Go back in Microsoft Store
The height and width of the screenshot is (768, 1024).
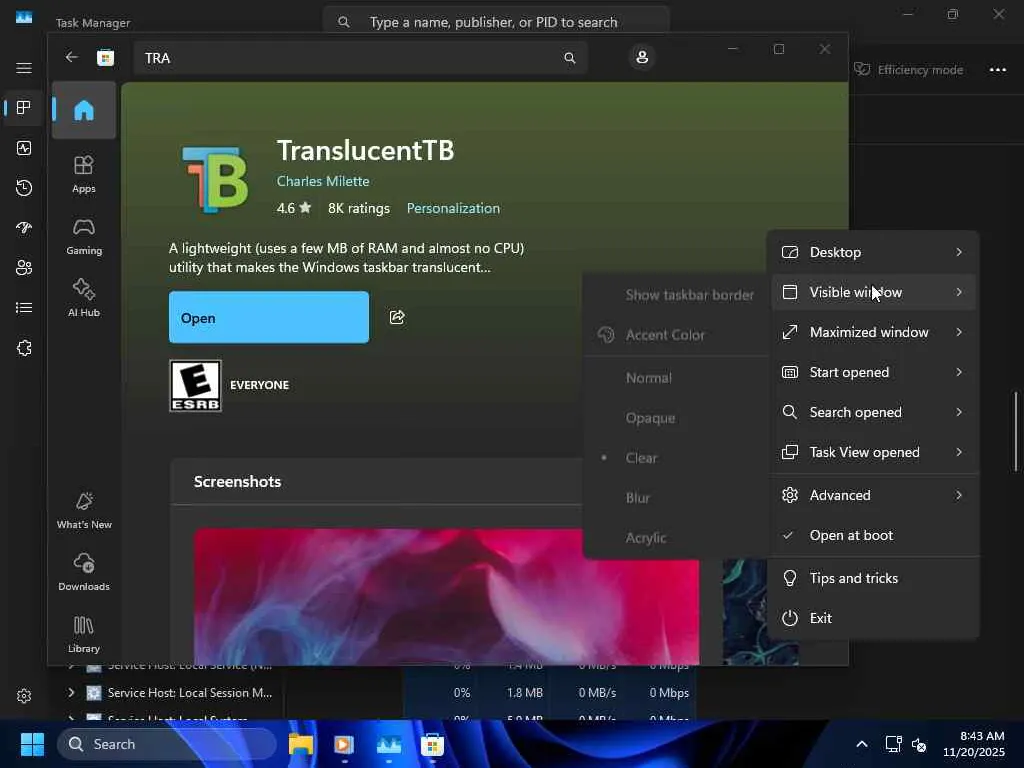click(71, 57)
